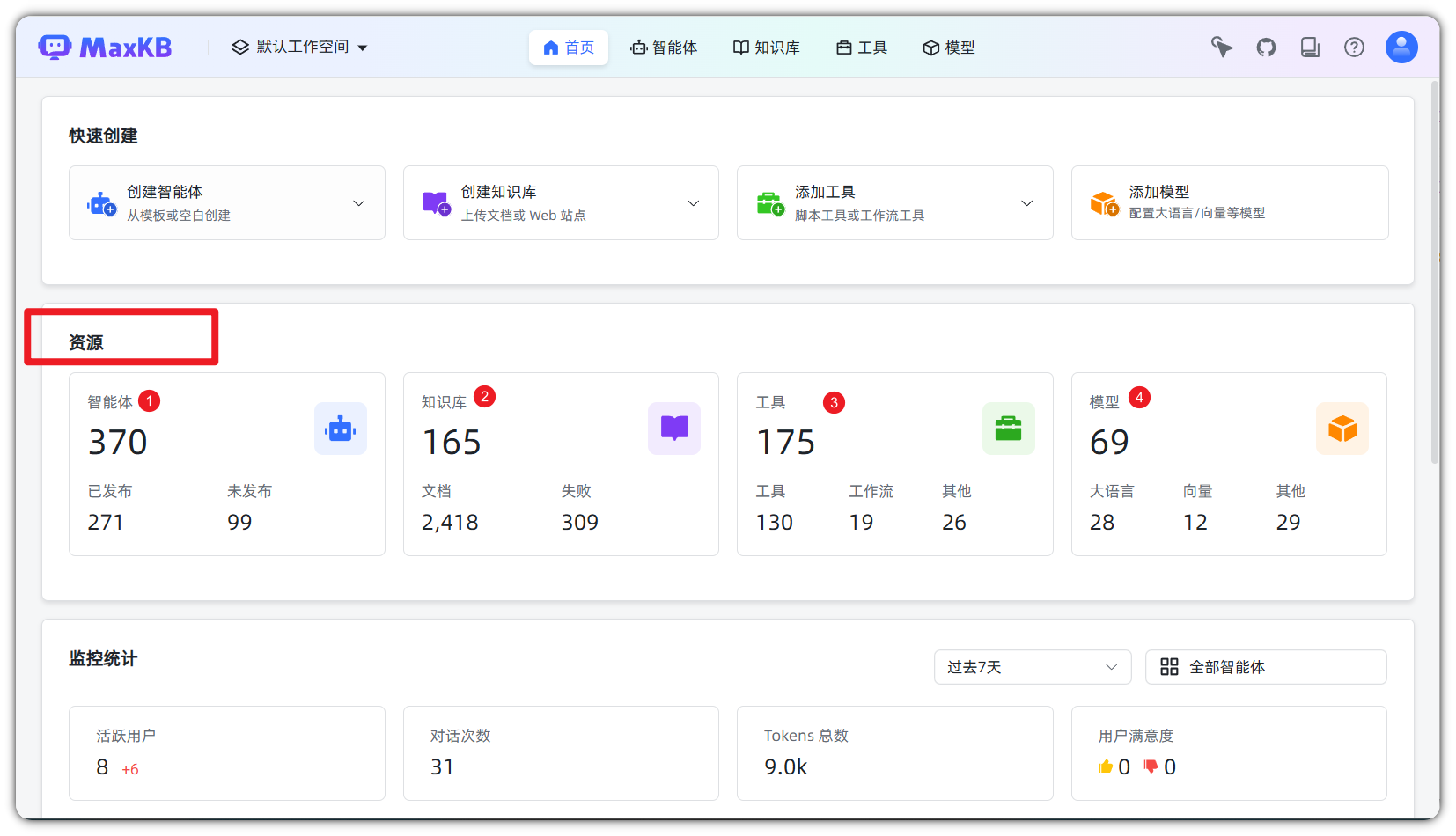Screen dimensions: 1456x836
Task: Click the 知识库 resource book icon
Action: pos(674,429)
